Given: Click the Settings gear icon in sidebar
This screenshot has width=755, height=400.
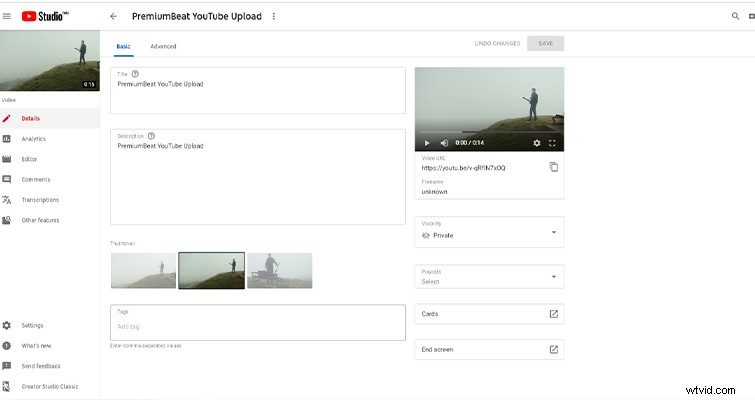Looking at the screenshot, I should point(7,325).
